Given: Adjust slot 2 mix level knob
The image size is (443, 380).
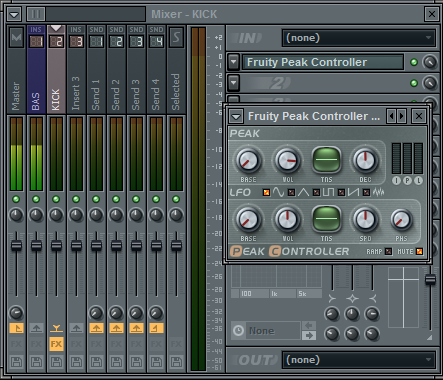Looking at the screenshot, I should pos(430,83).
